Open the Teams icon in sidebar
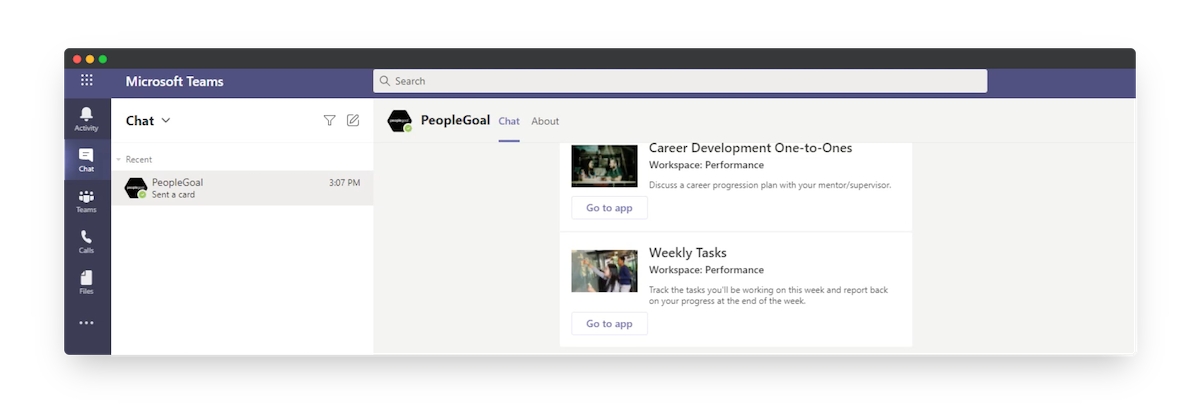 click(x=87, y=201)
